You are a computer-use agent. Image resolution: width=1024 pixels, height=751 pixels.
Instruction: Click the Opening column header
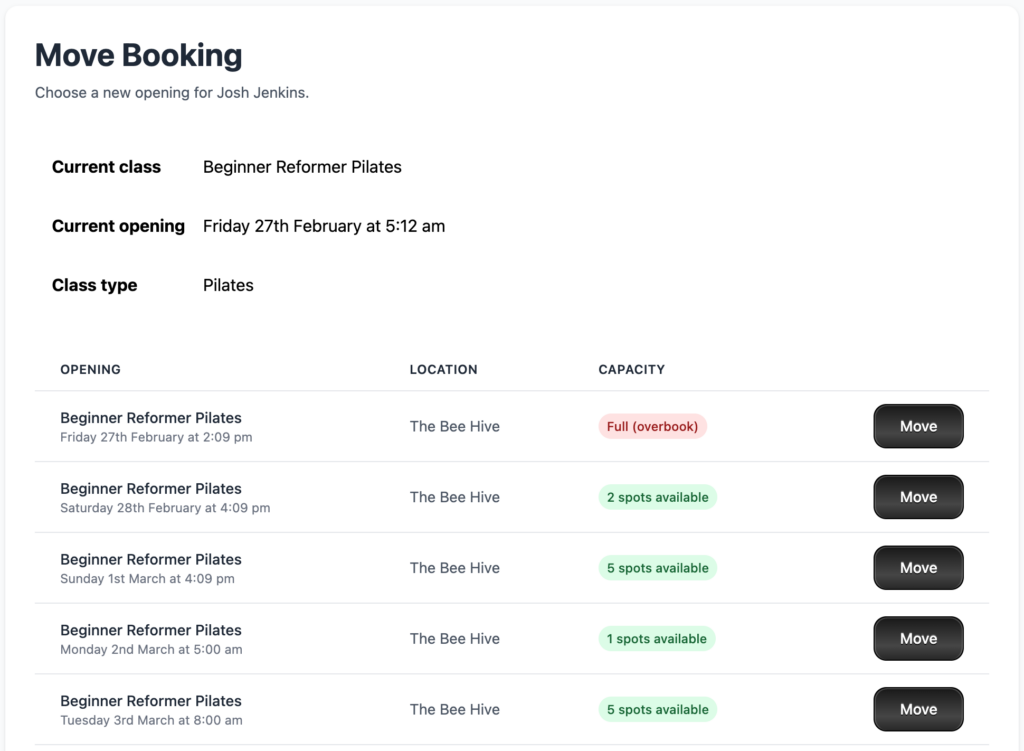tap(90, 369)
